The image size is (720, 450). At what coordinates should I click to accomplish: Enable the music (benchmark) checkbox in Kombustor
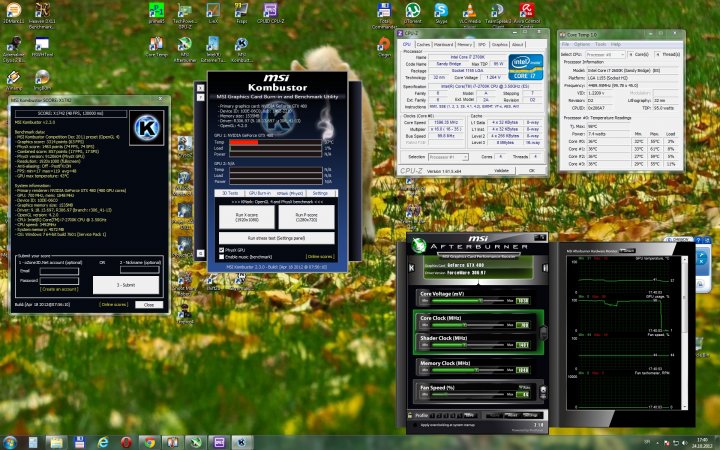221,257
